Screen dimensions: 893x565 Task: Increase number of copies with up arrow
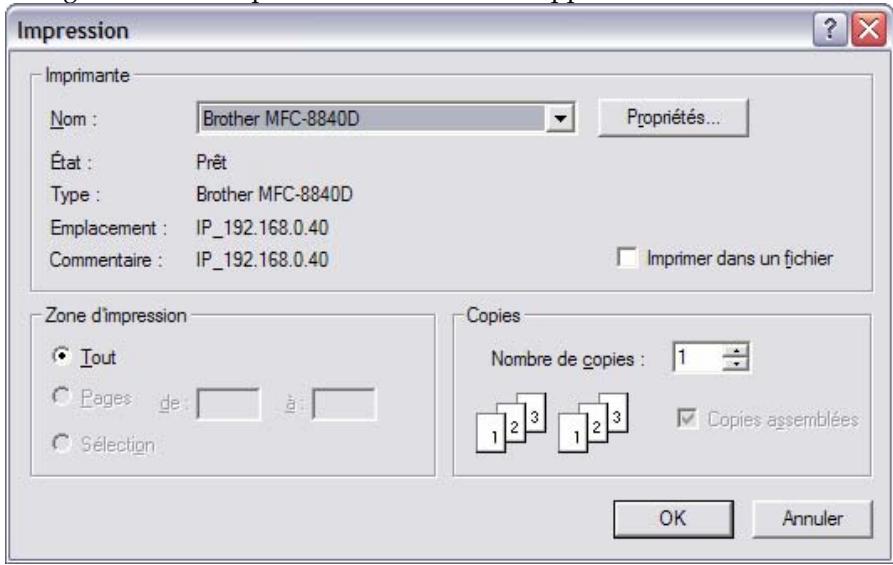(x=736, y=351)
